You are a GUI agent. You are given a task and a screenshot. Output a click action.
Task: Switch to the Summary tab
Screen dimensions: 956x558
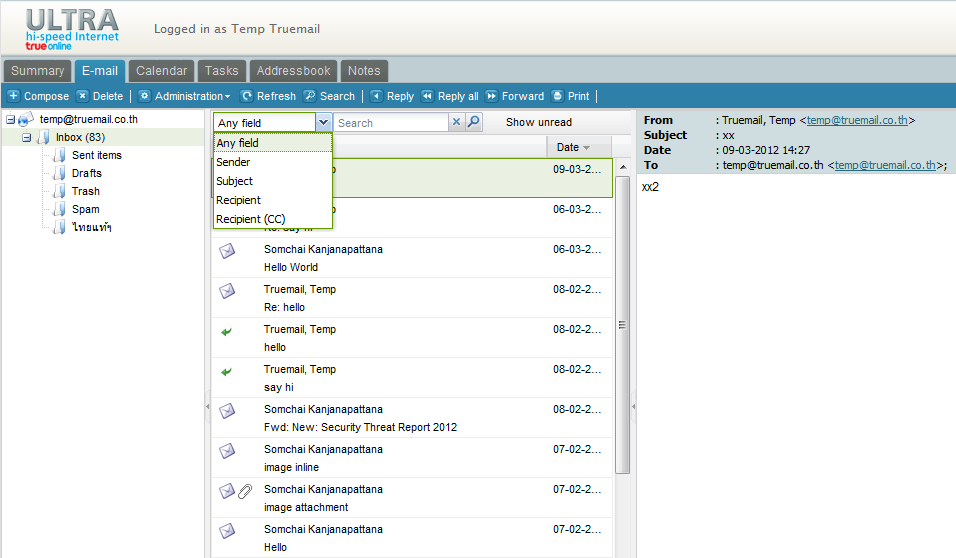(37, 71)
